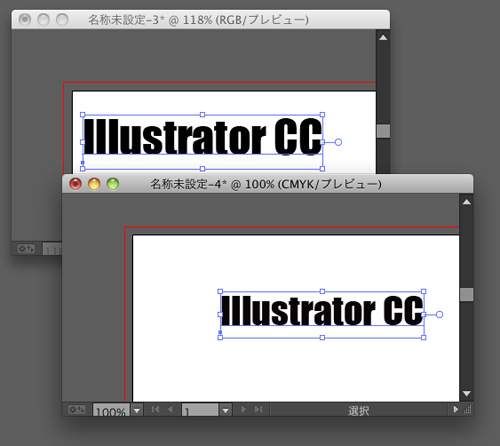Open the zoom level dropdown next to 100%
The width and height of the screenshot is (500, 446).
tap(137, 410)
